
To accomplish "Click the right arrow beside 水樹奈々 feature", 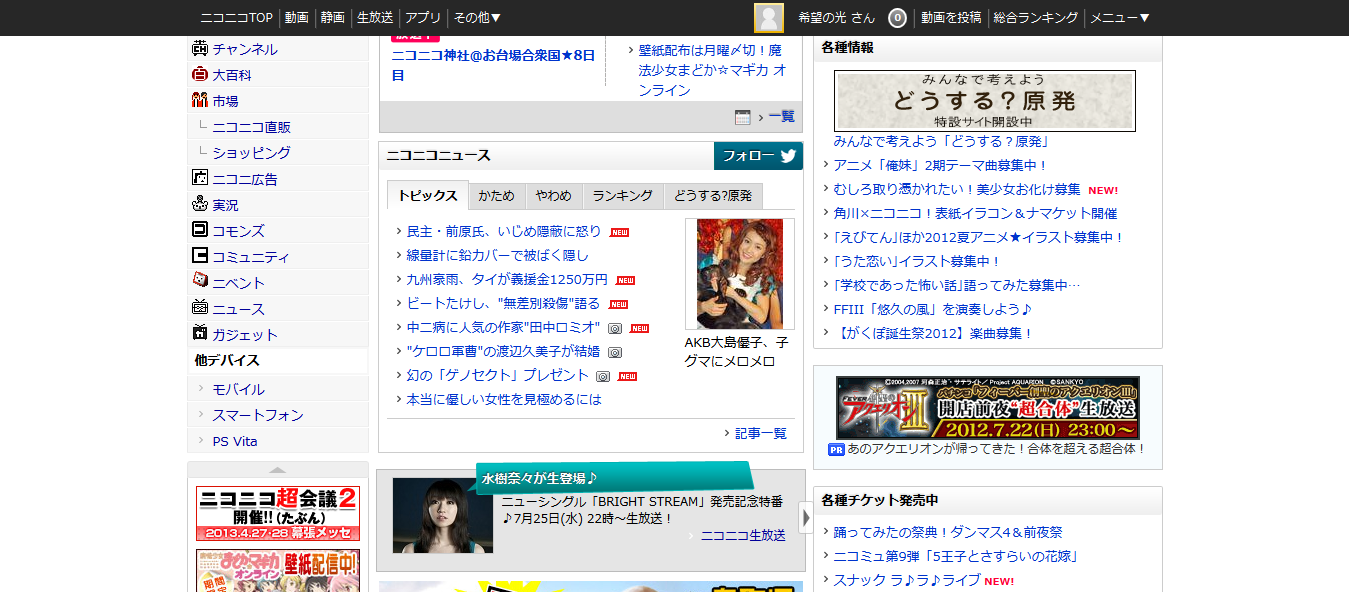I will click(x=805, y=517).
